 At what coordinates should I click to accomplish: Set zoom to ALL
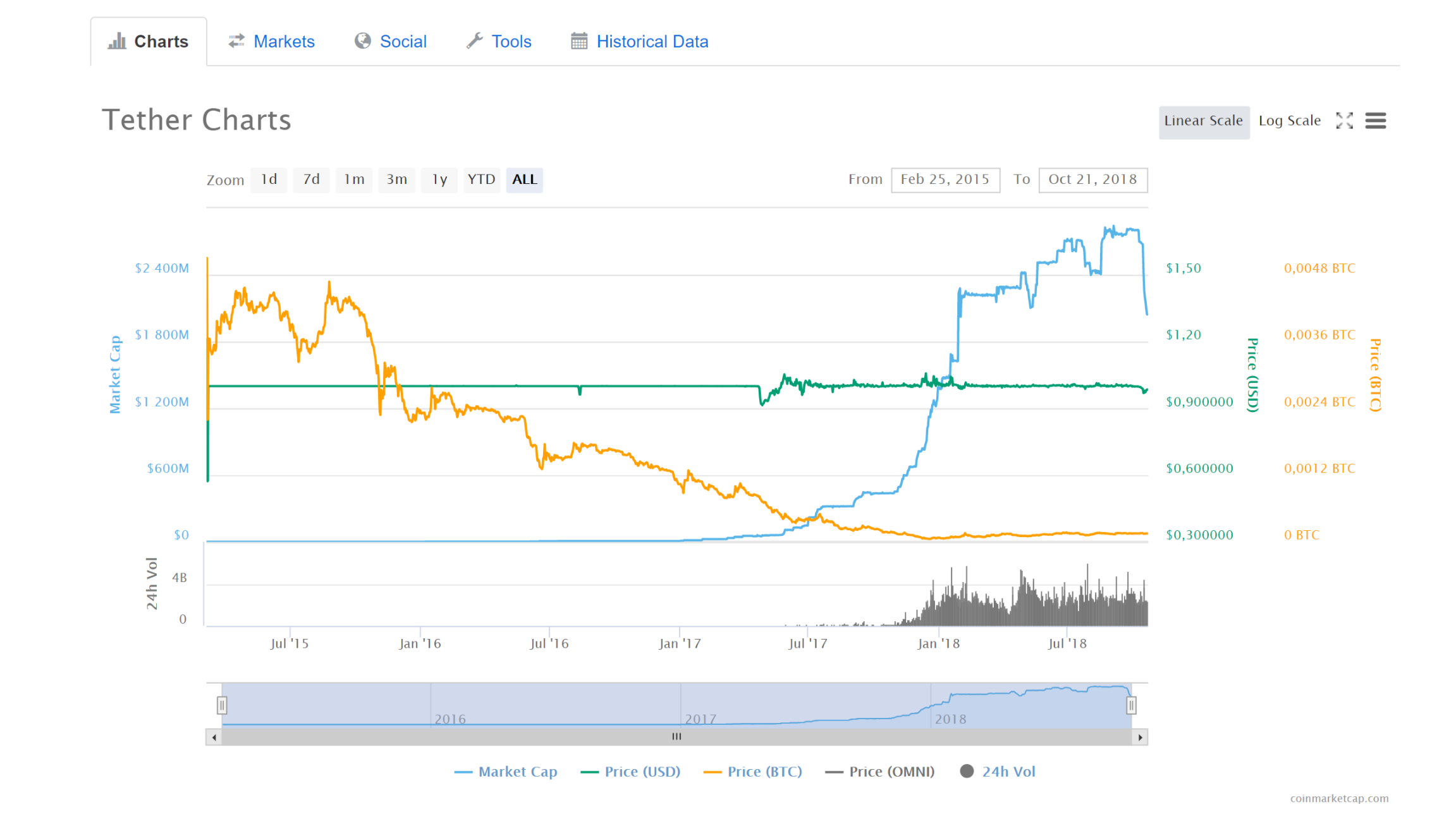tap(525, 179)
